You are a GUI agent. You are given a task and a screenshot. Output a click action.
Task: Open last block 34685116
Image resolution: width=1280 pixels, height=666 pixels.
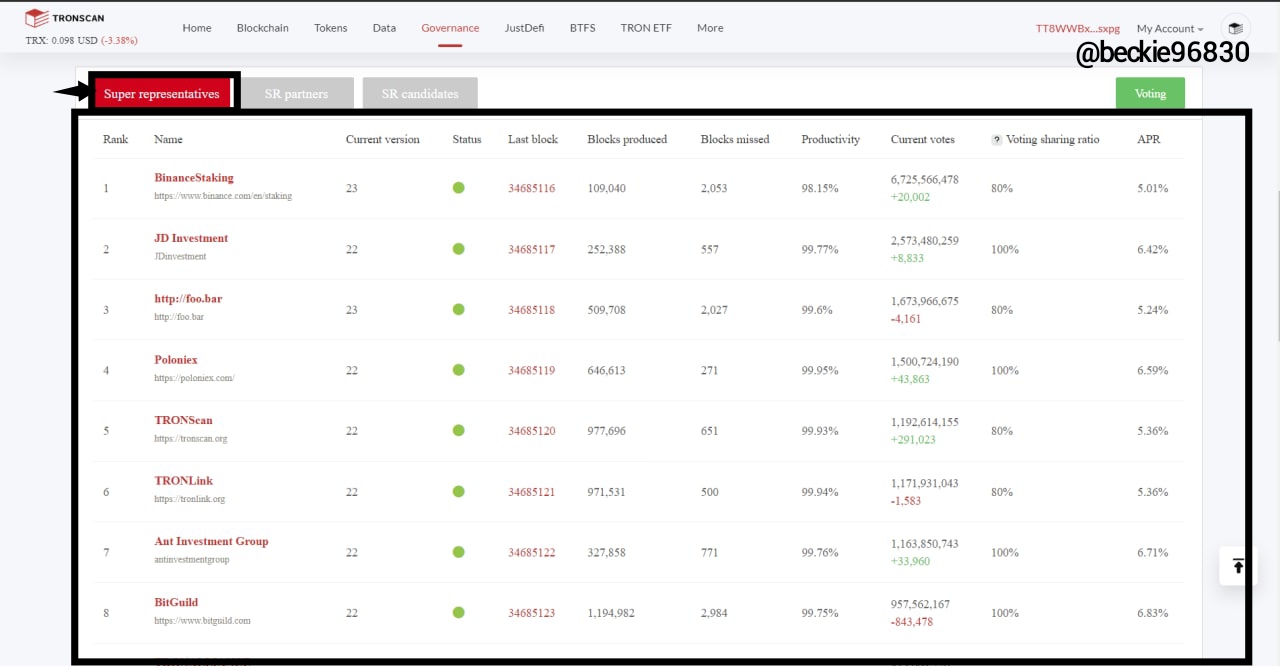pyautogui.click(x=531, y=188)
